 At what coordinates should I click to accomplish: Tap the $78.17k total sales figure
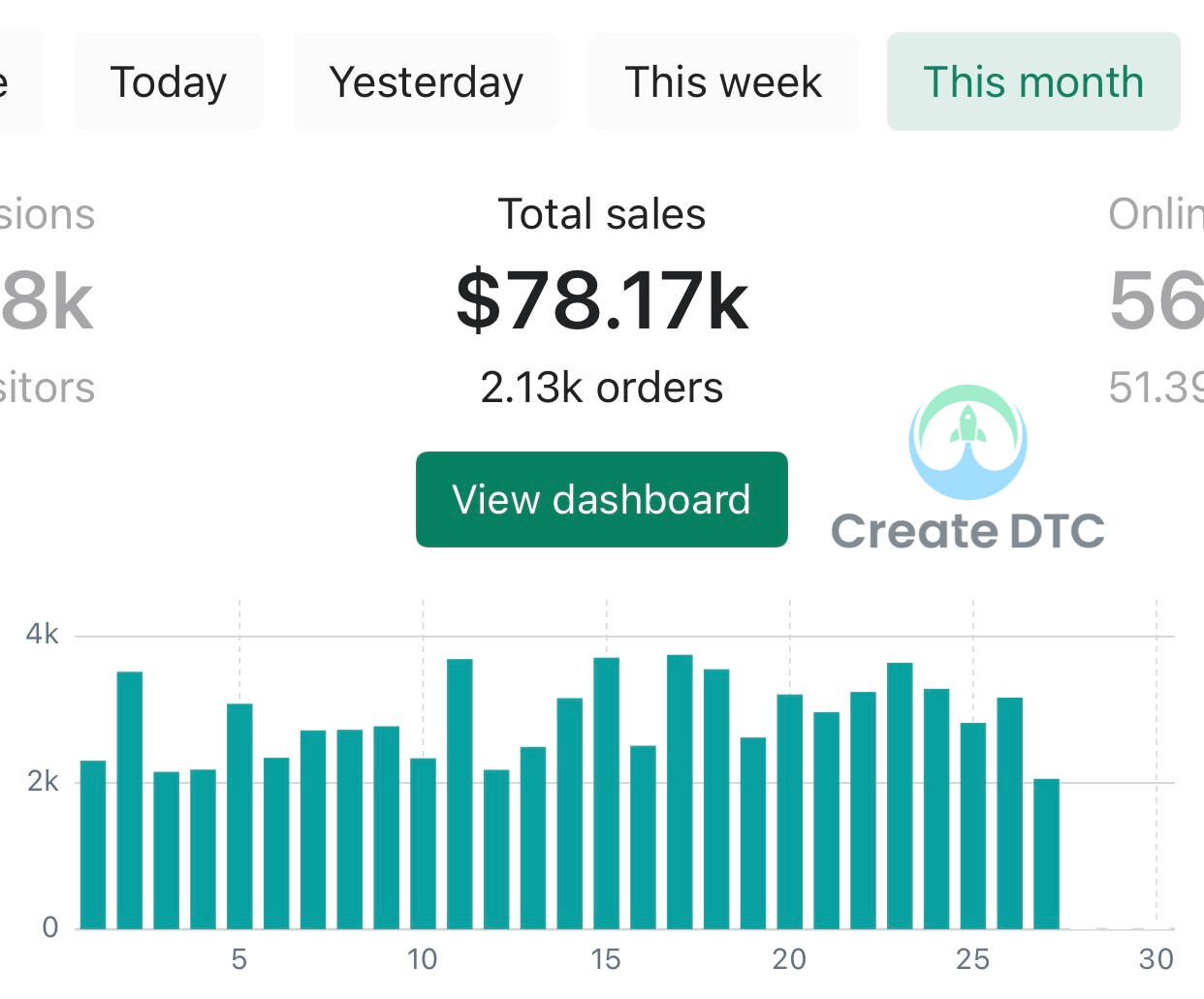point(602,300)
